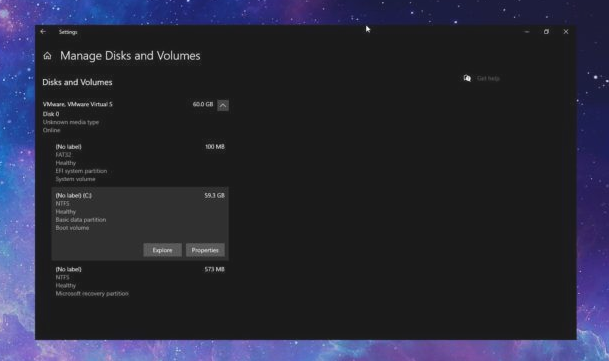
Task: Collapse the VMware Virtual S disk chevron
Action: (x=223, y=105)
